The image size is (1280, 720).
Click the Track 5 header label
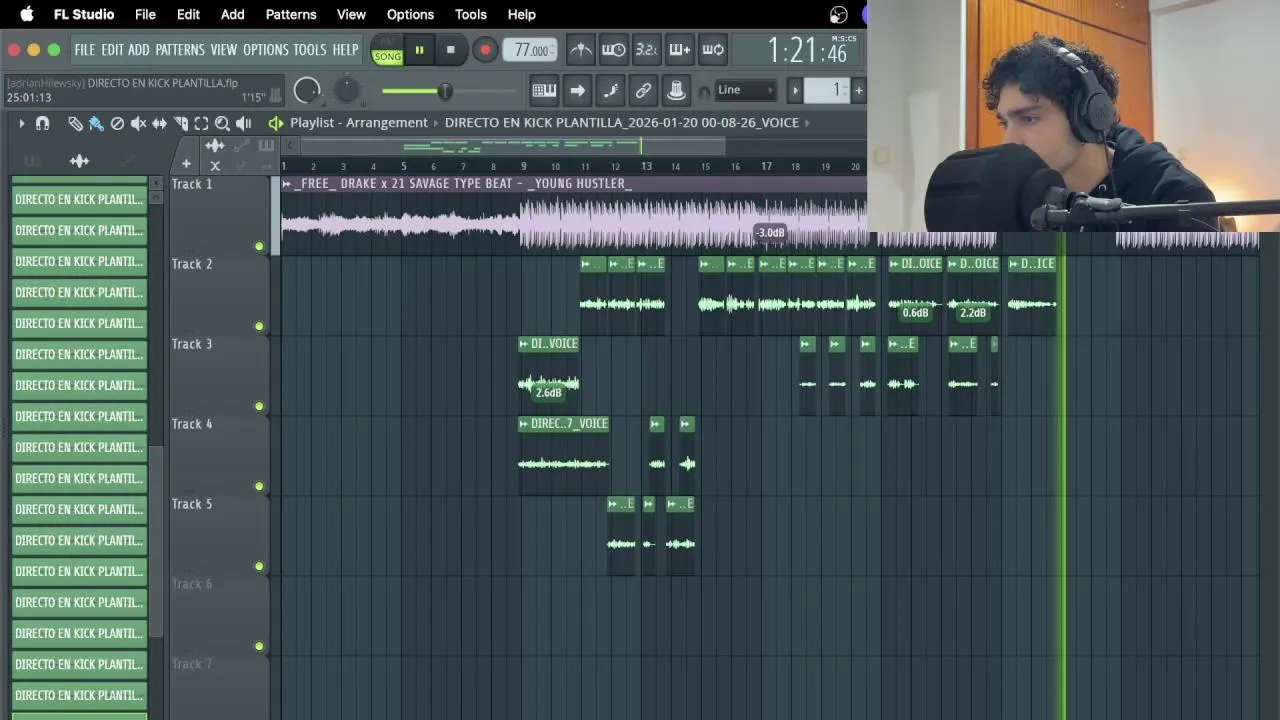192,504
